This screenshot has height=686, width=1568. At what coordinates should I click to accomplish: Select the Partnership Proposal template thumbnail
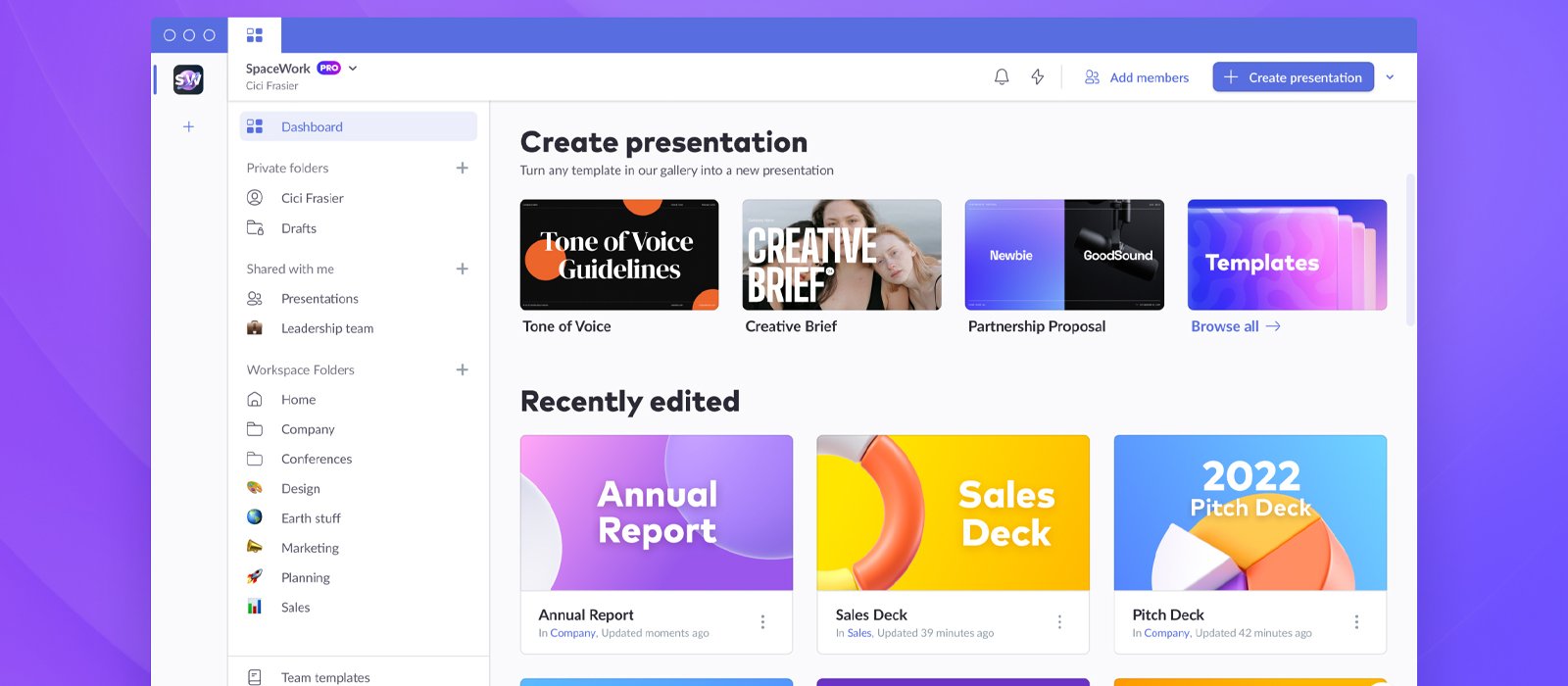[x=1064, y=255]
